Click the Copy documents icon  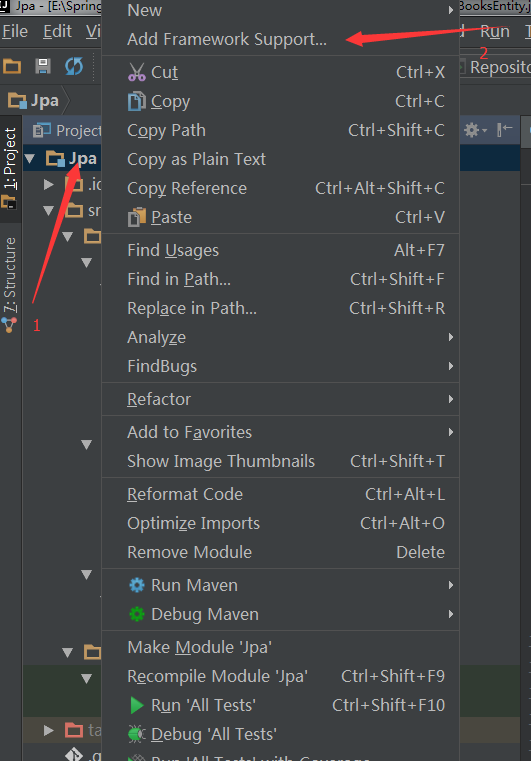click(137, 101)
